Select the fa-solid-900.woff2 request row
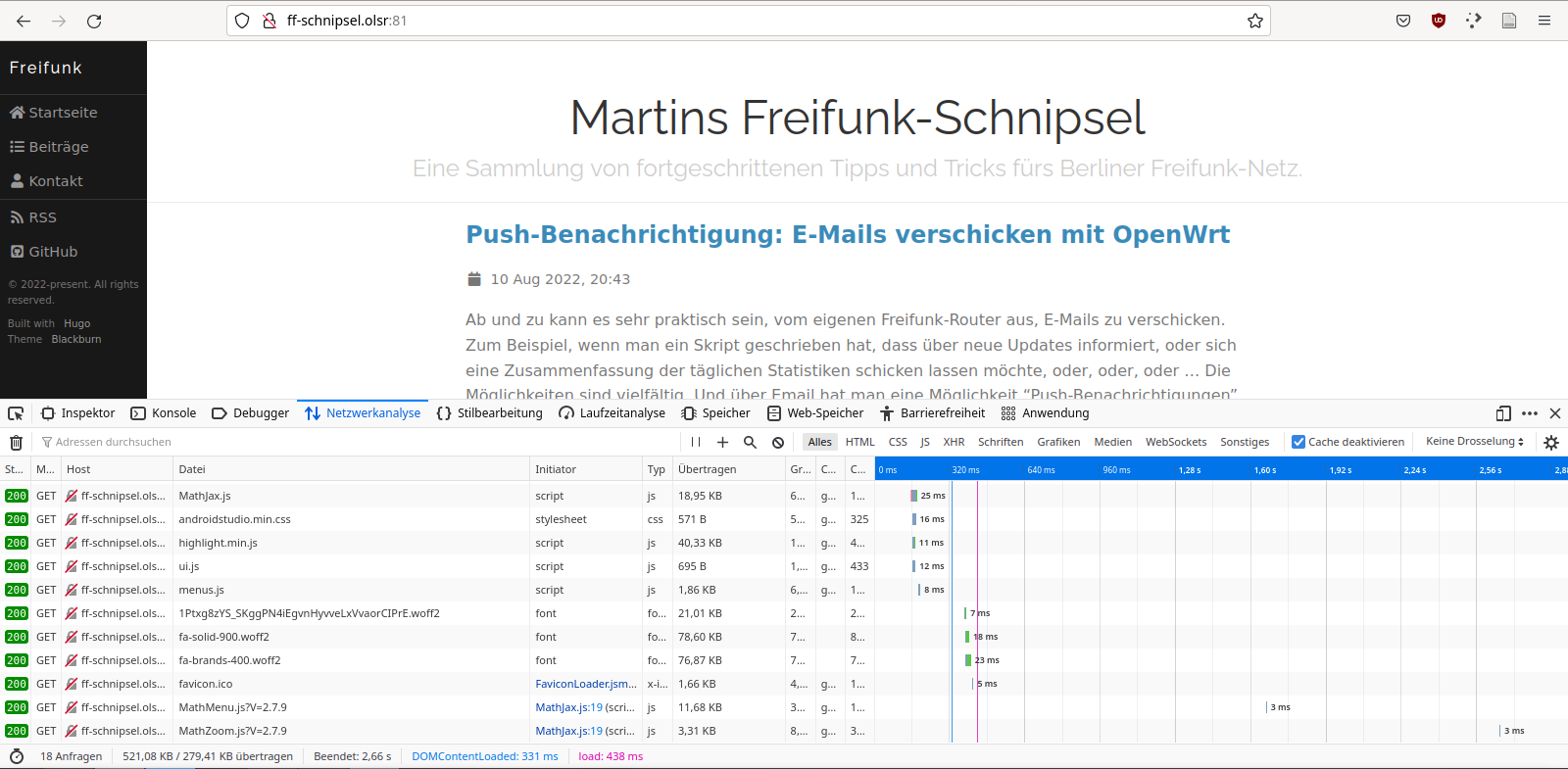This screenshot has width=1568, height=769. 784,637
